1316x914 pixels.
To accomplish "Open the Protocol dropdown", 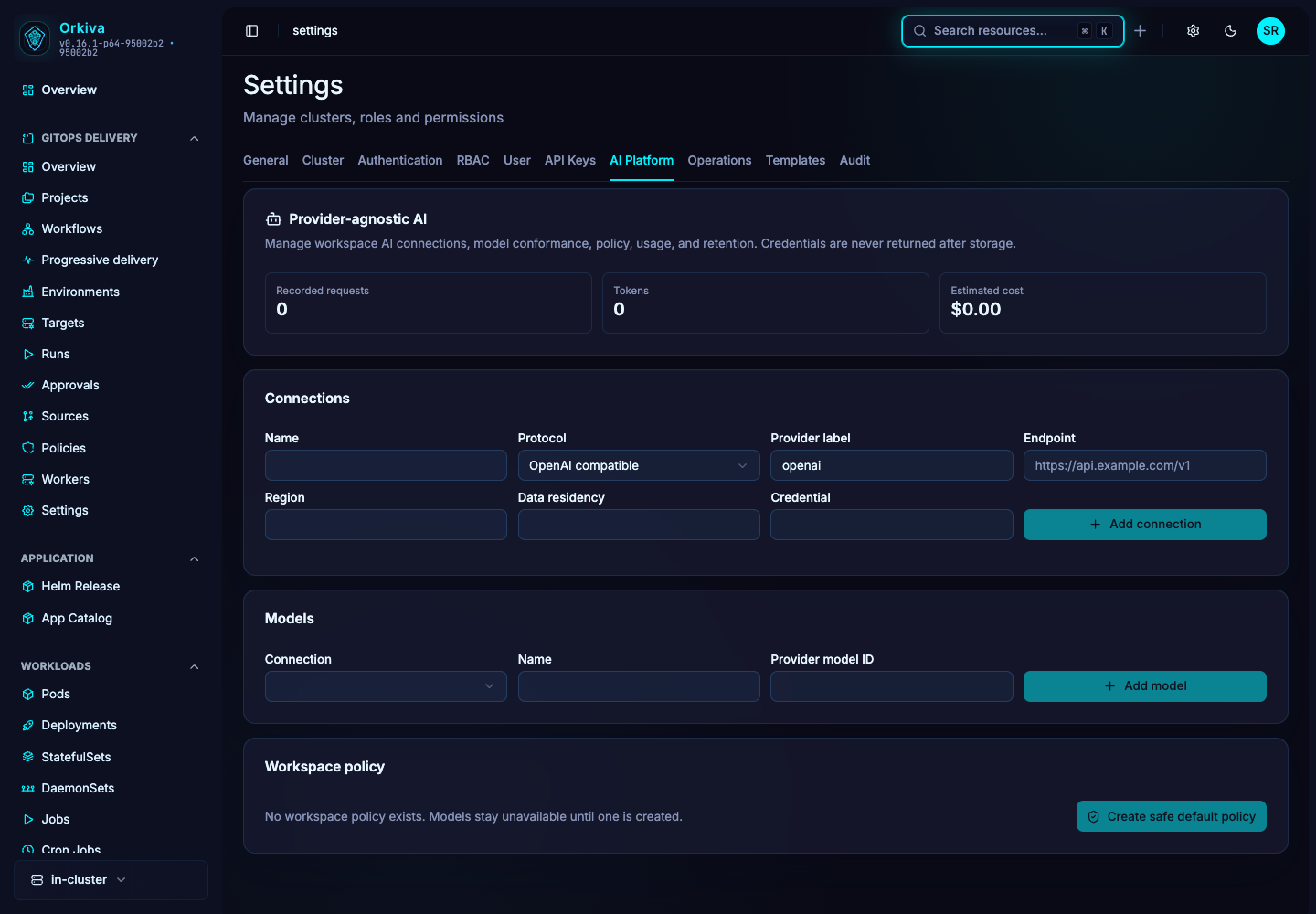I will tap(639, 465).
